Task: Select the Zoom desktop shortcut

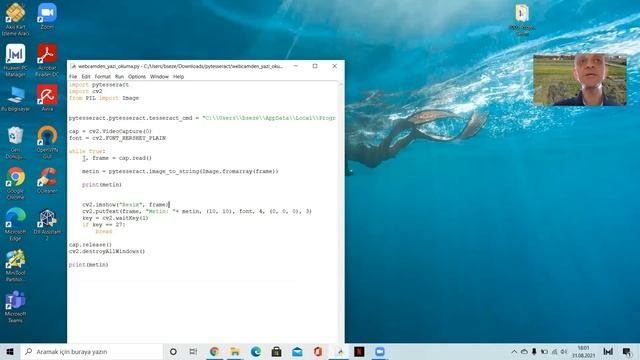Action: 47,16
